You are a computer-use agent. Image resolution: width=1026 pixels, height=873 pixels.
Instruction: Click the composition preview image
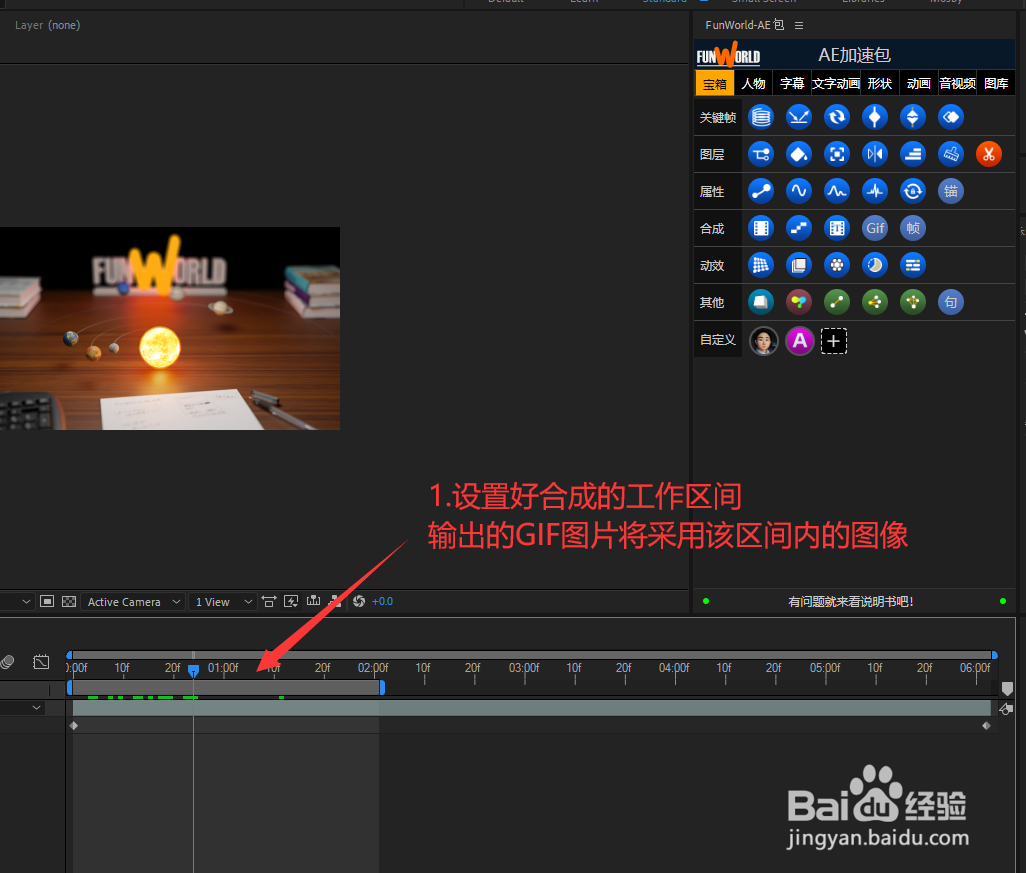tap(169, 329)
